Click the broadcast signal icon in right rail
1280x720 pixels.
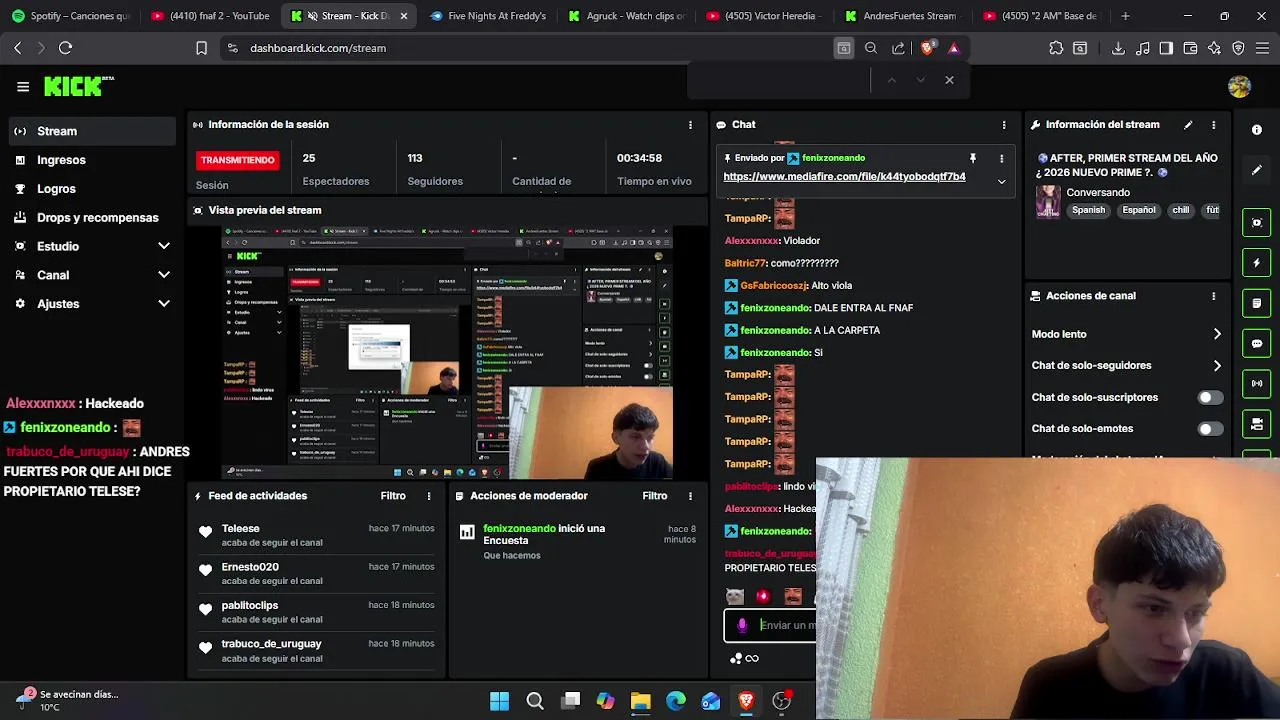click(x=1257, y=384)
